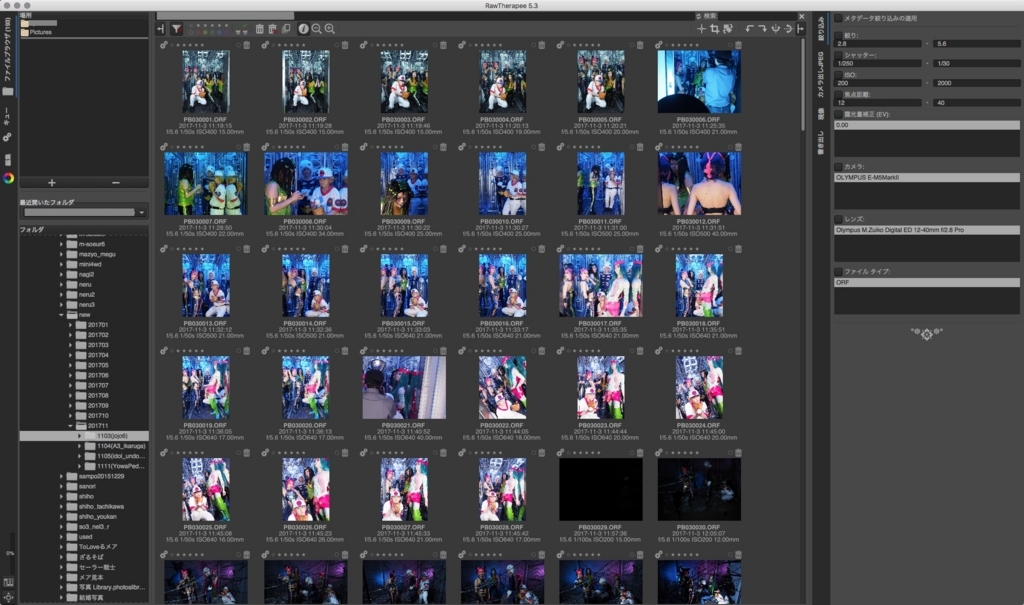This screenshot has height=605, width=1024.
Task: Click ornamental reset icon below filter panel
Action: pyautogui.click(x=927, y=333)
